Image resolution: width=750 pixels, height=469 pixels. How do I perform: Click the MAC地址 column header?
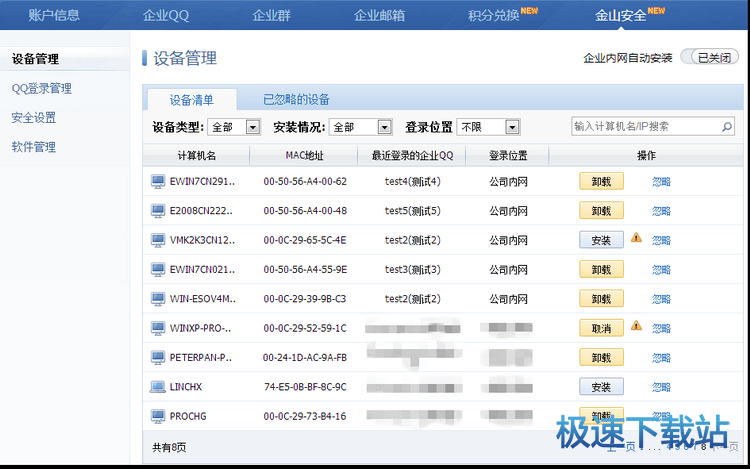304,156
